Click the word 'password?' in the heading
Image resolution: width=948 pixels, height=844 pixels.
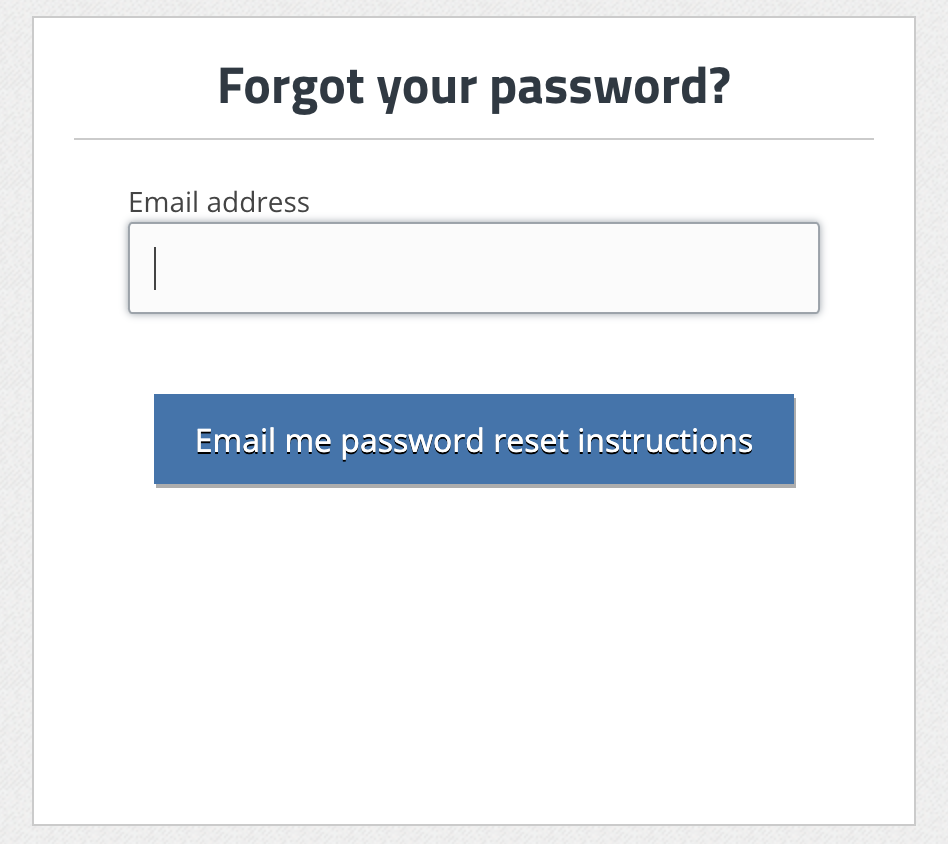pos(610,88)
